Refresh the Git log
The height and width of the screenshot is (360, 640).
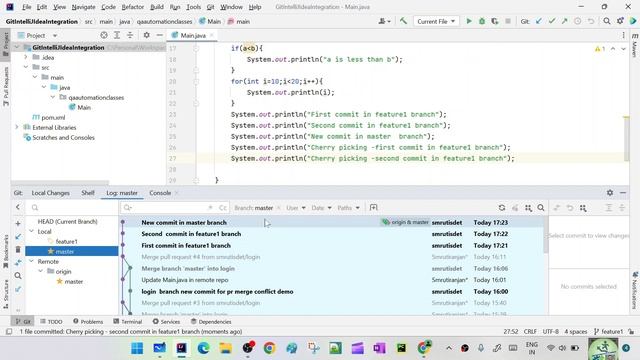(502, 208)
